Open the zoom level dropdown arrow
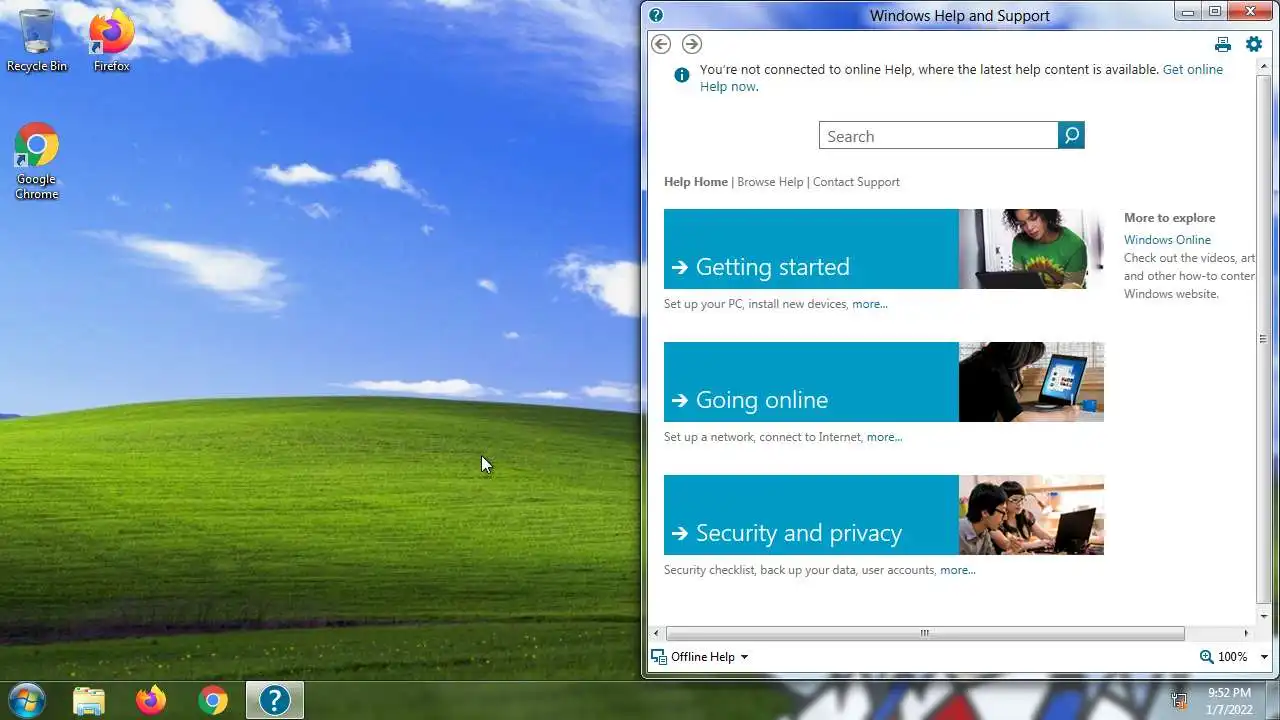This screenshot has height=720, width=1280. 1264,657
